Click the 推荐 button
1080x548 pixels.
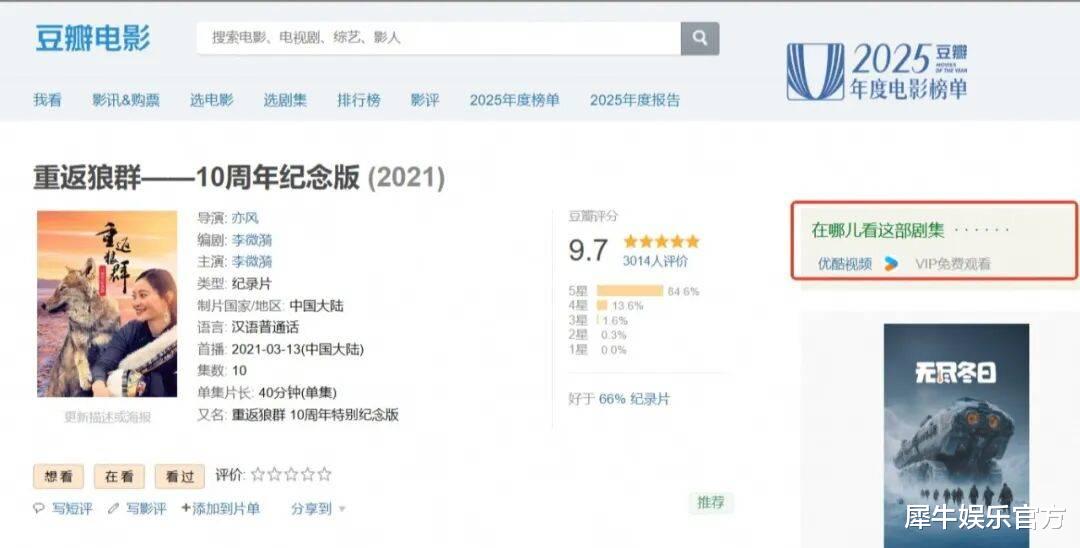pyautogui.click(x=711, y=503)
